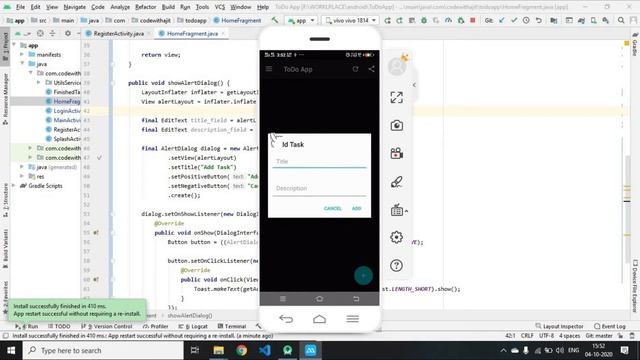This screenshot has width=640, height=360.
Task: Collapse the app tree node
Action: 14,45
